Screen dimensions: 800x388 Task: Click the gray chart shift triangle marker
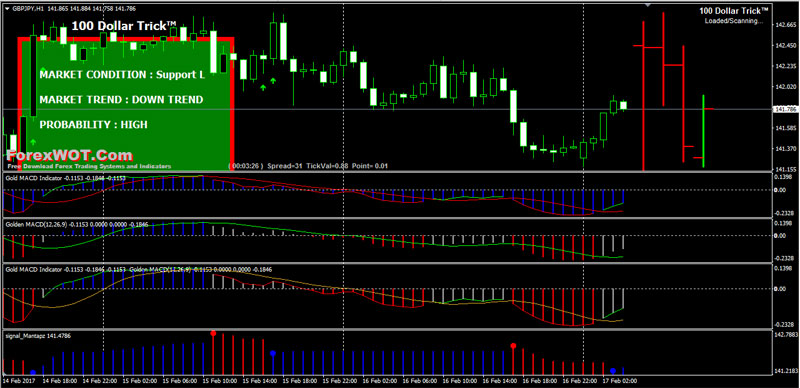648,5
